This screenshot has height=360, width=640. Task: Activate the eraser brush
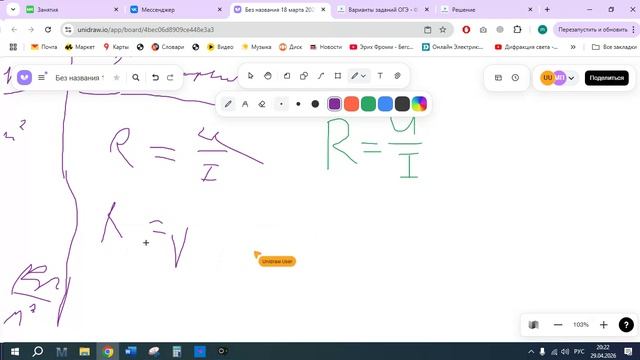click(262, 104)
